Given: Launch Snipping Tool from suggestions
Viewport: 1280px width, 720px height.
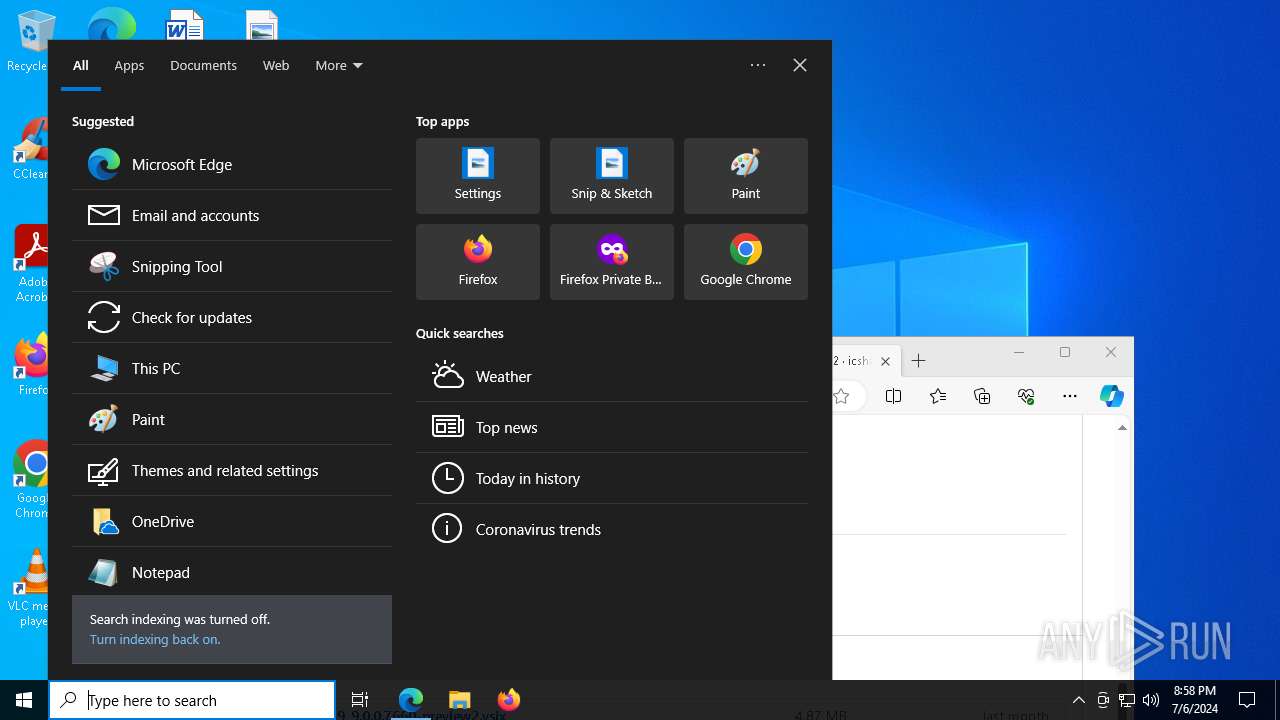Looking at the screenshot, I should click(x=232, y=266).
